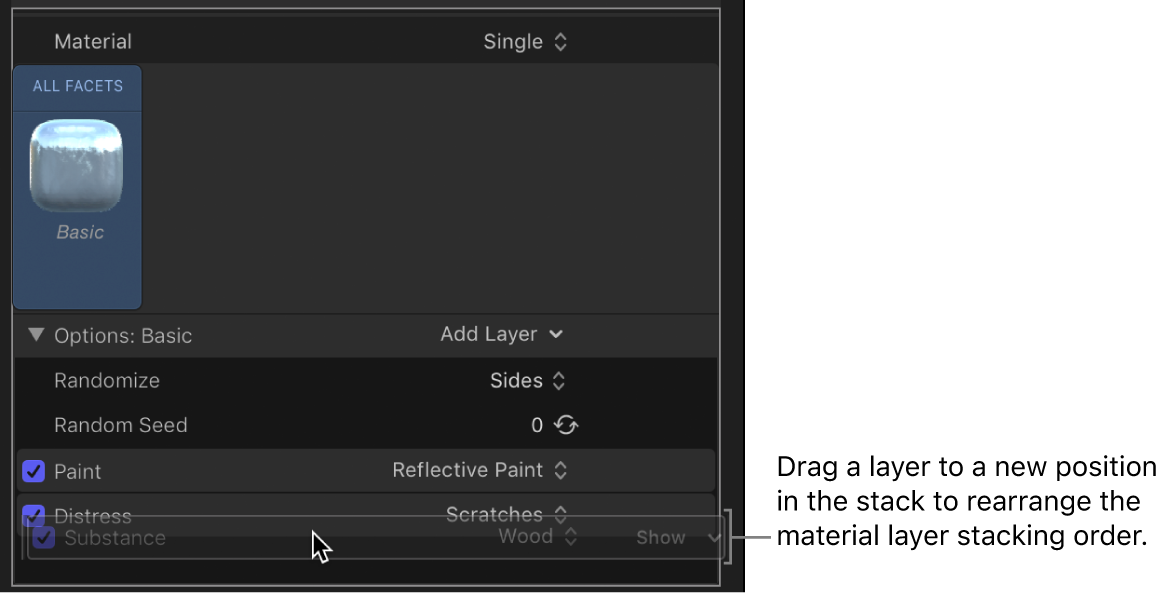Image resolution: width=1168 pixels, height=594 pixels.
Task: Select the ALL FACETS tab
Action: [77, 87]
